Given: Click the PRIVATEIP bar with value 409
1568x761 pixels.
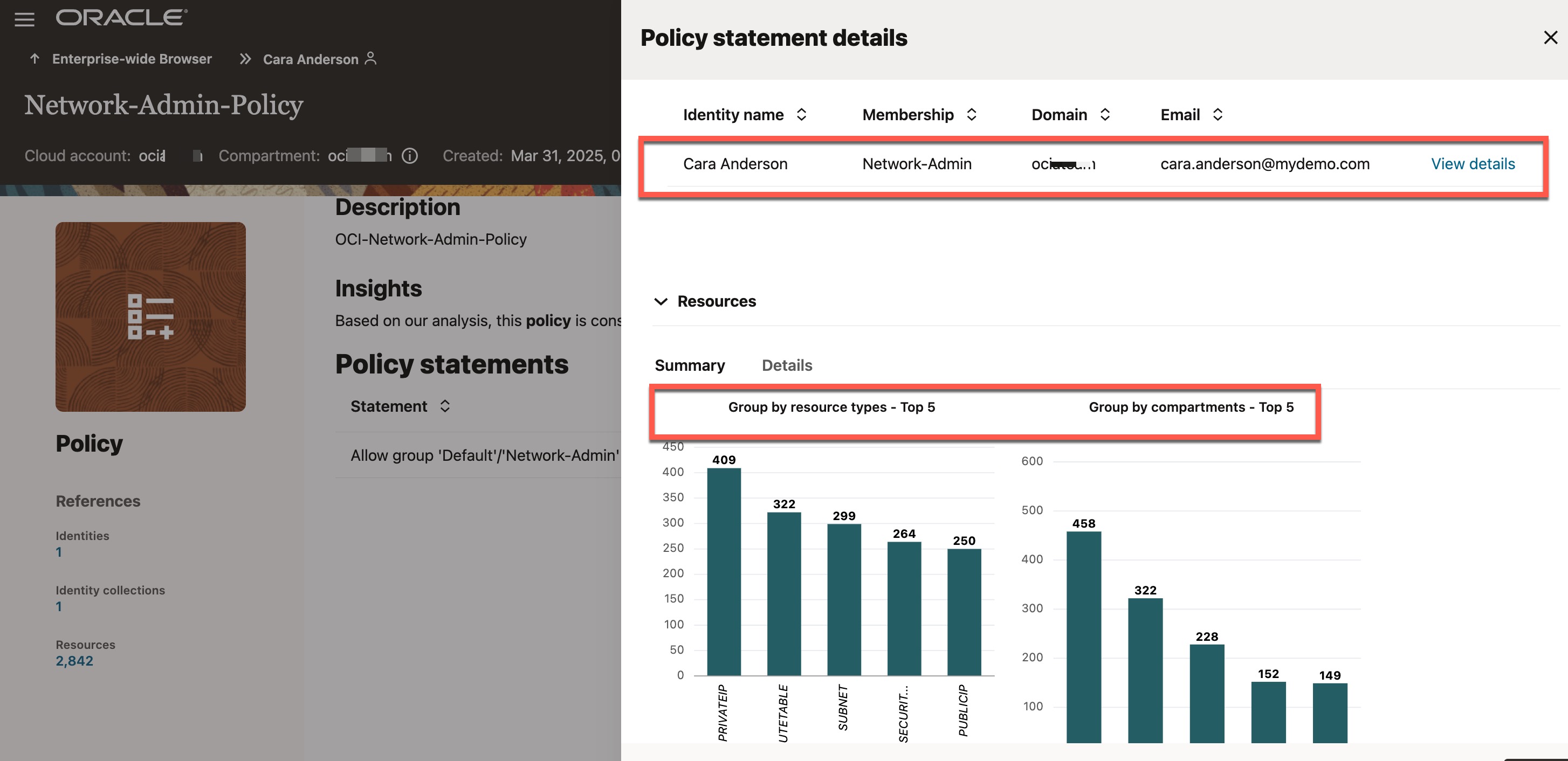Looking at the screenshot, I should pyautogui.click(x=723, y=572).
